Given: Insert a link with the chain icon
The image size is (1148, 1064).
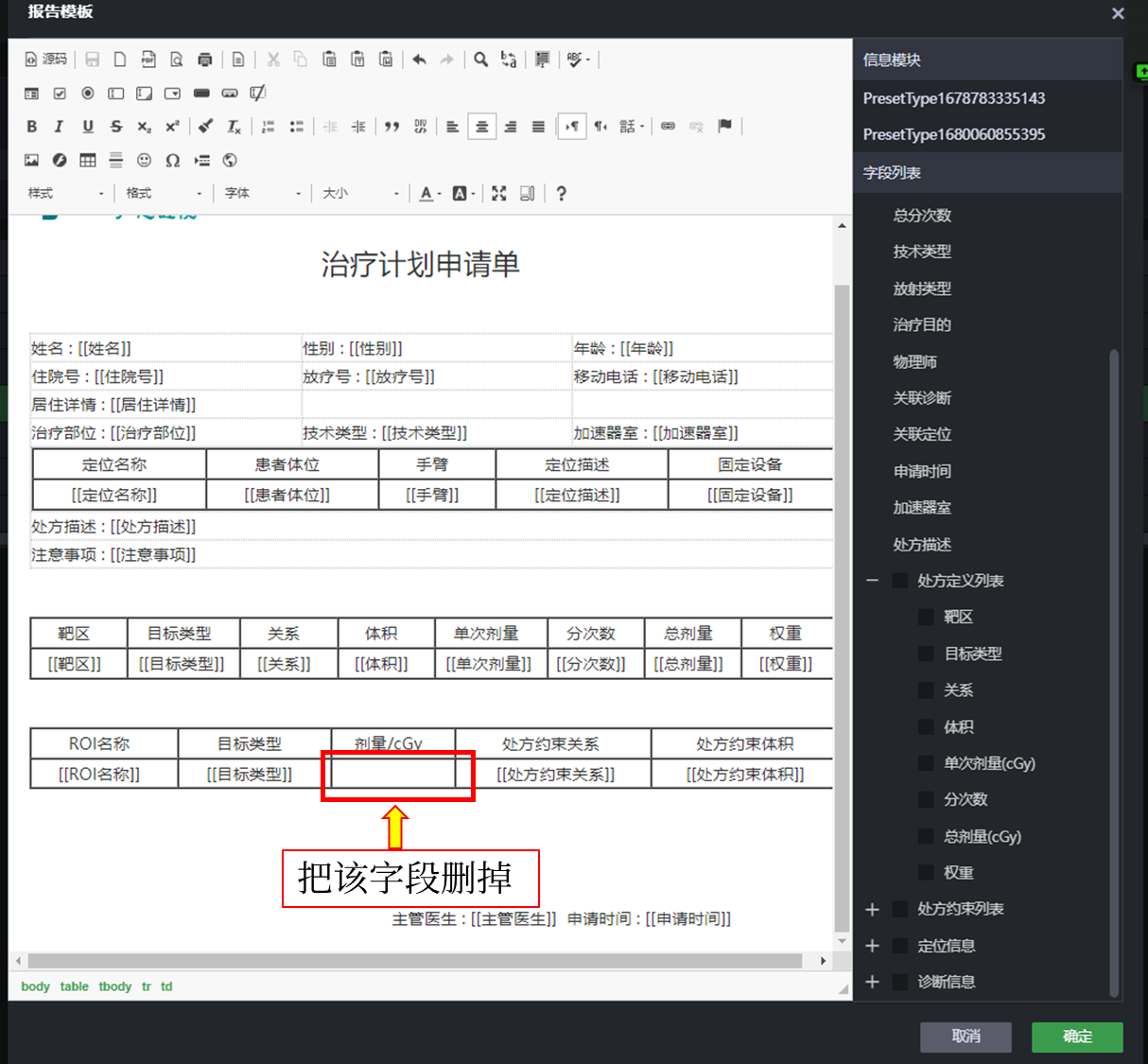Looking at the screenshot, I should tap(668, 126).
